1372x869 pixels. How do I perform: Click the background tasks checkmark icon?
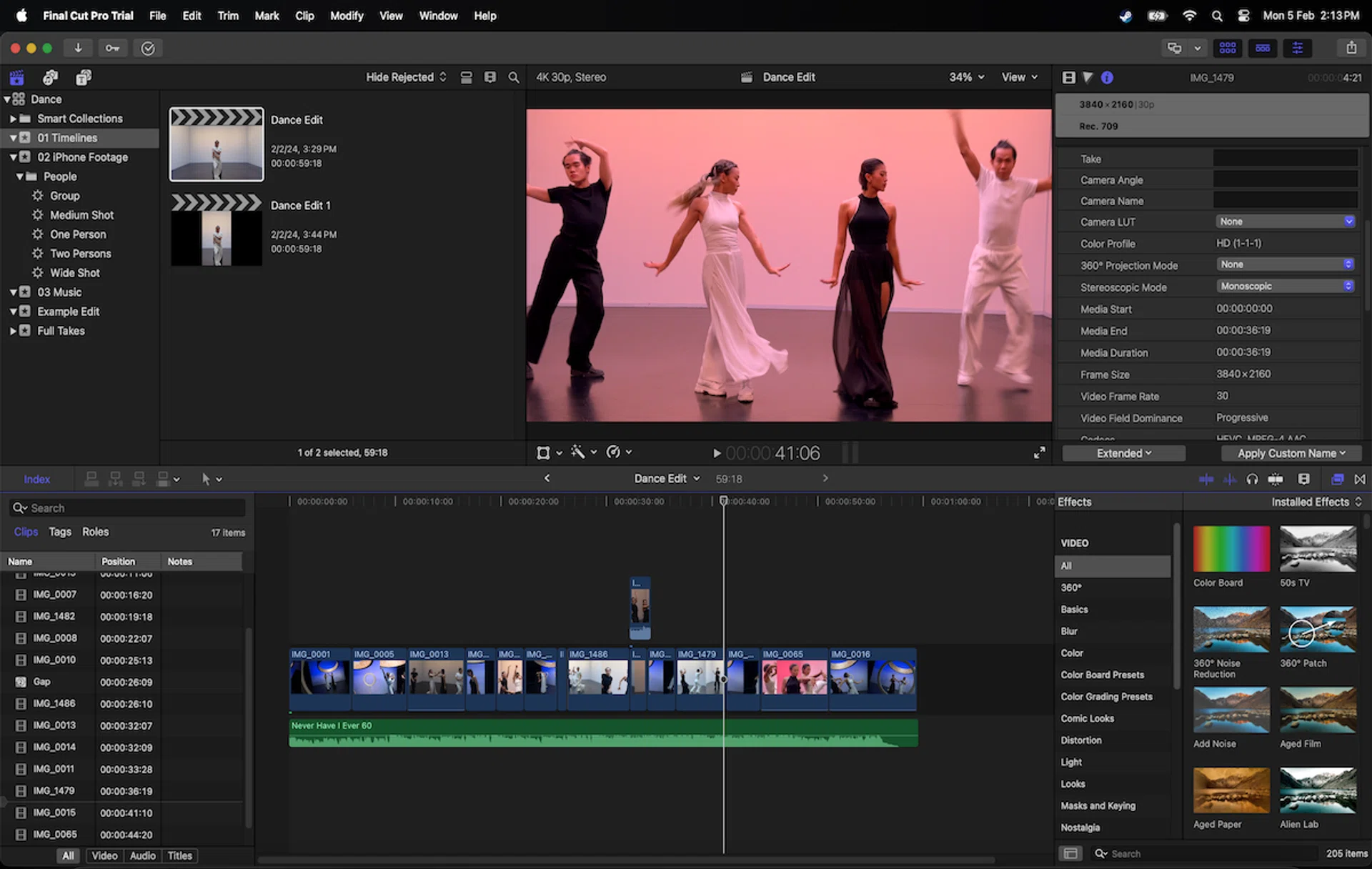click(148, 48)
